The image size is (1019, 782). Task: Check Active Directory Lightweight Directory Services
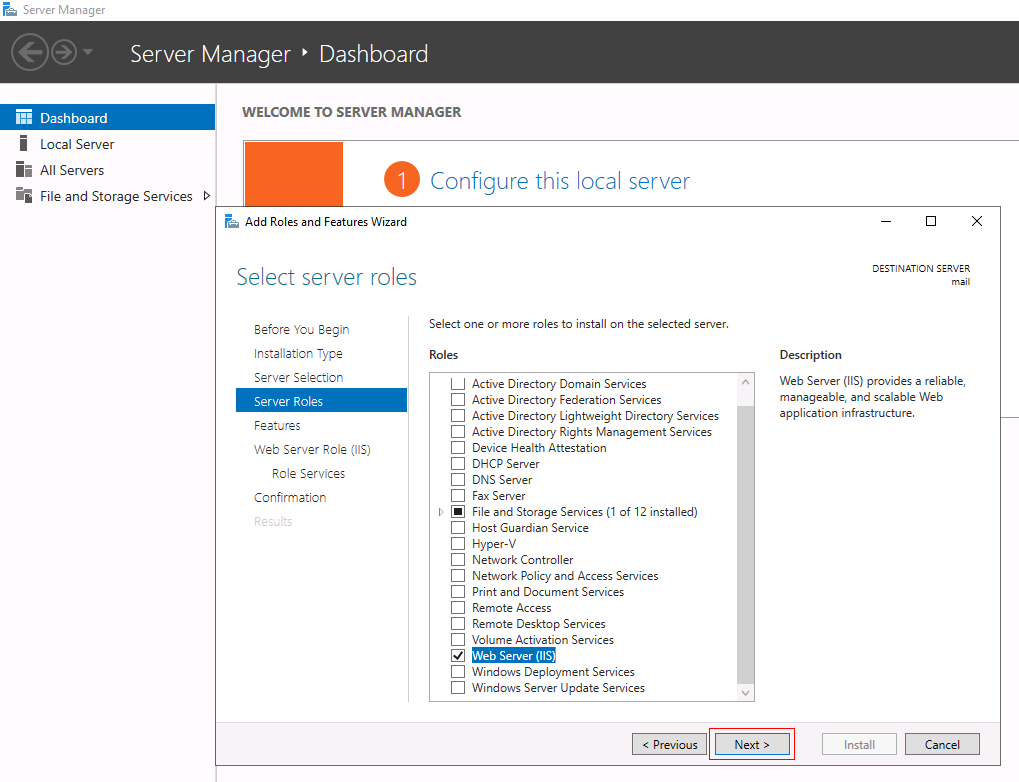tap(458, 415)
